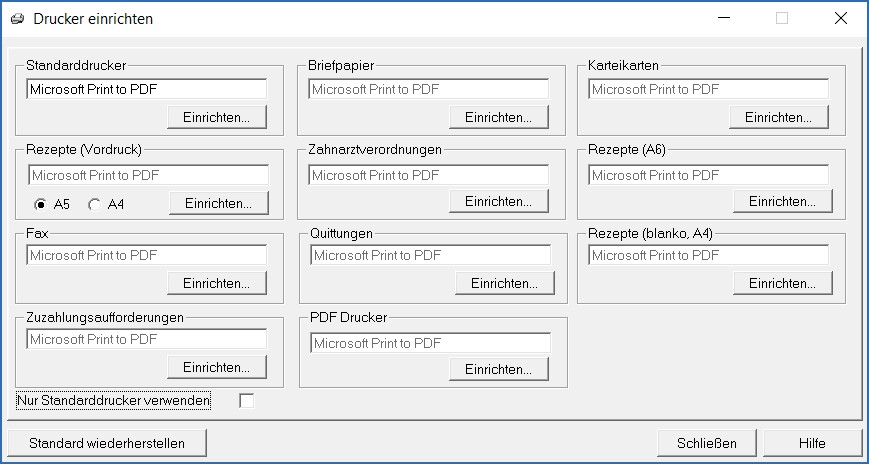Click the printer icon in title bar

pyautogui.click(x=17, y=18)
